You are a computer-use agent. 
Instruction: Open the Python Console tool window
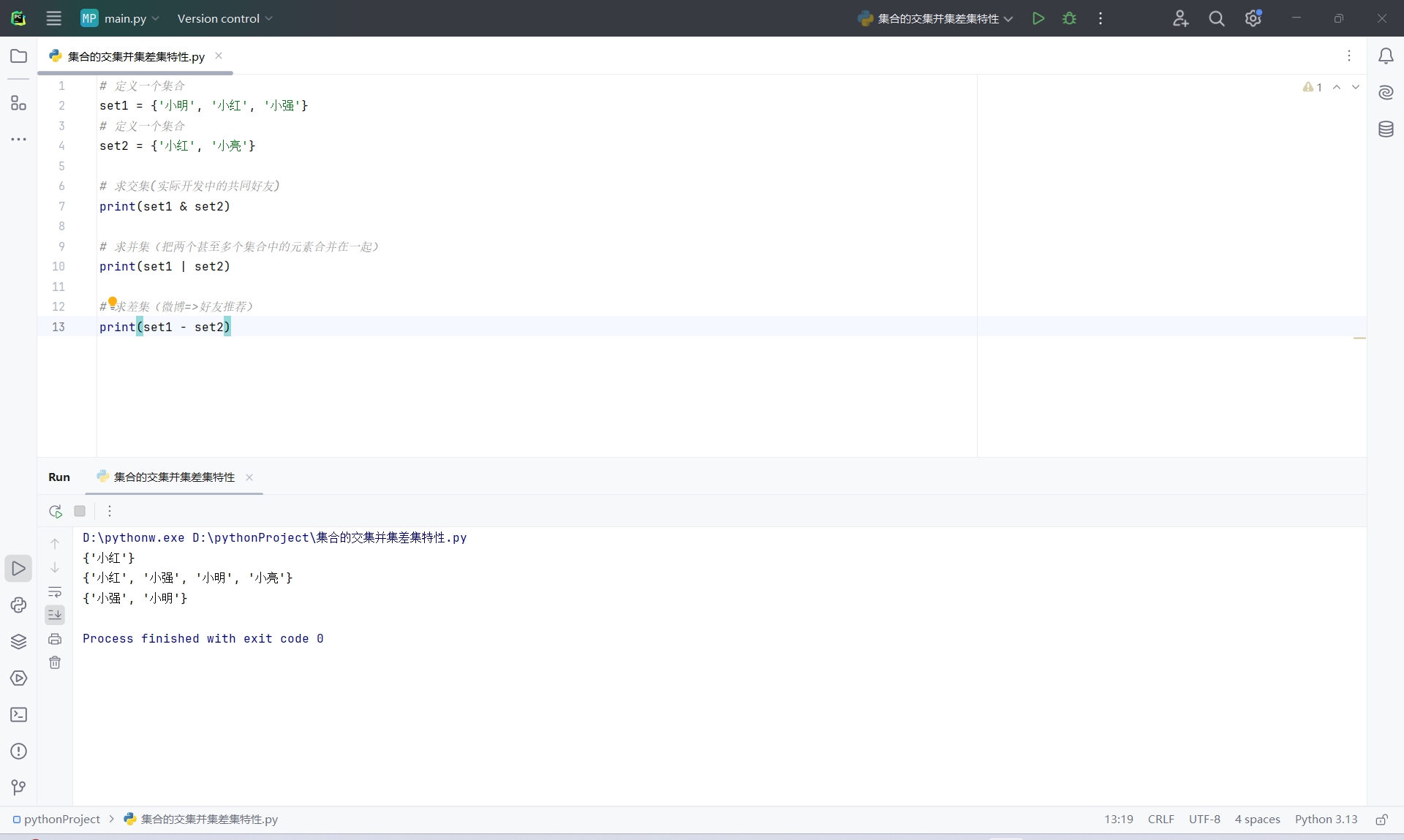(18, 605)
